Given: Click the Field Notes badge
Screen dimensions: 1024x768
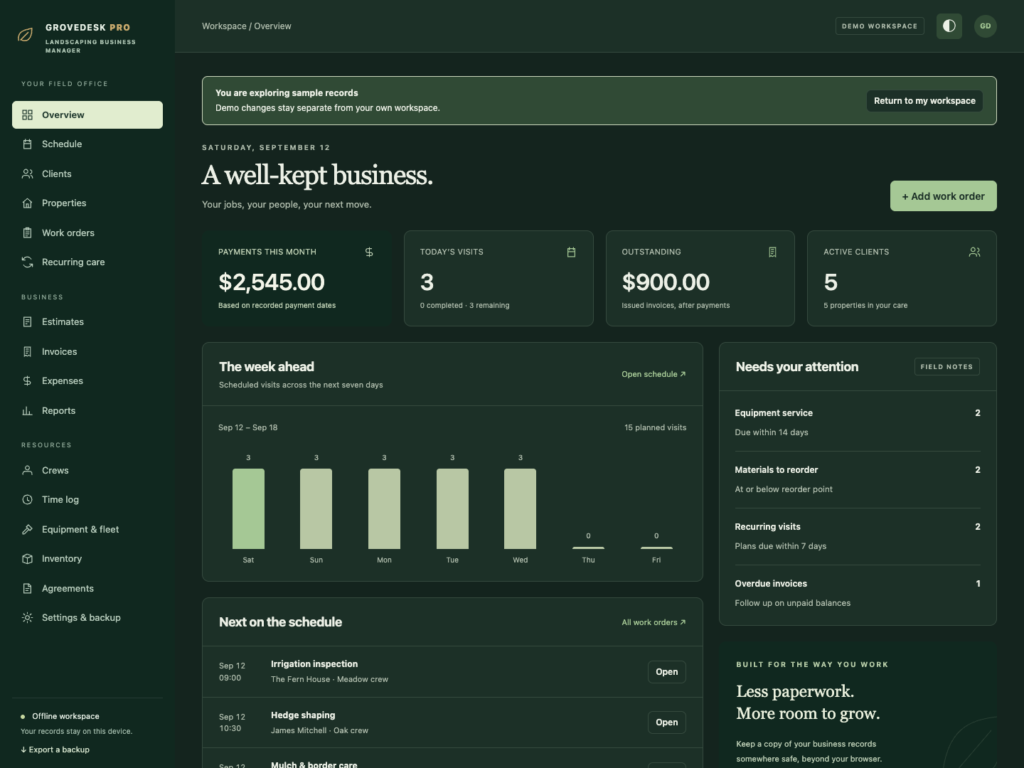Looking at the screenshot, I should 946,366.
